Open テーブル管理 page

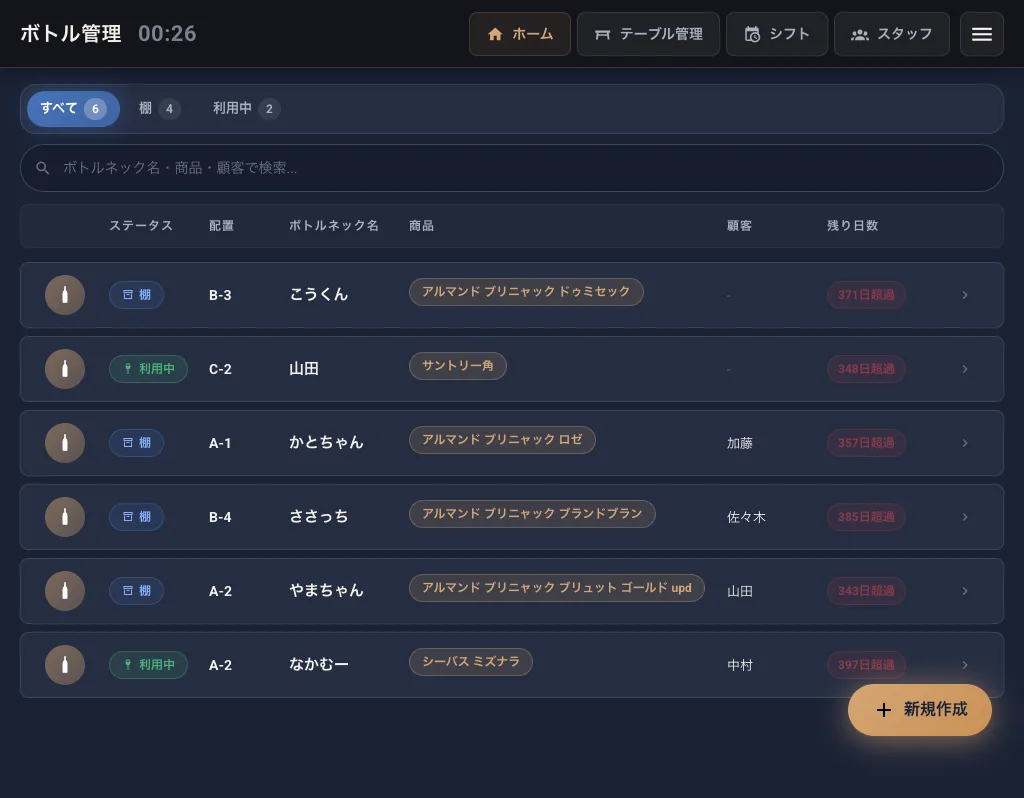coord(648,34)
